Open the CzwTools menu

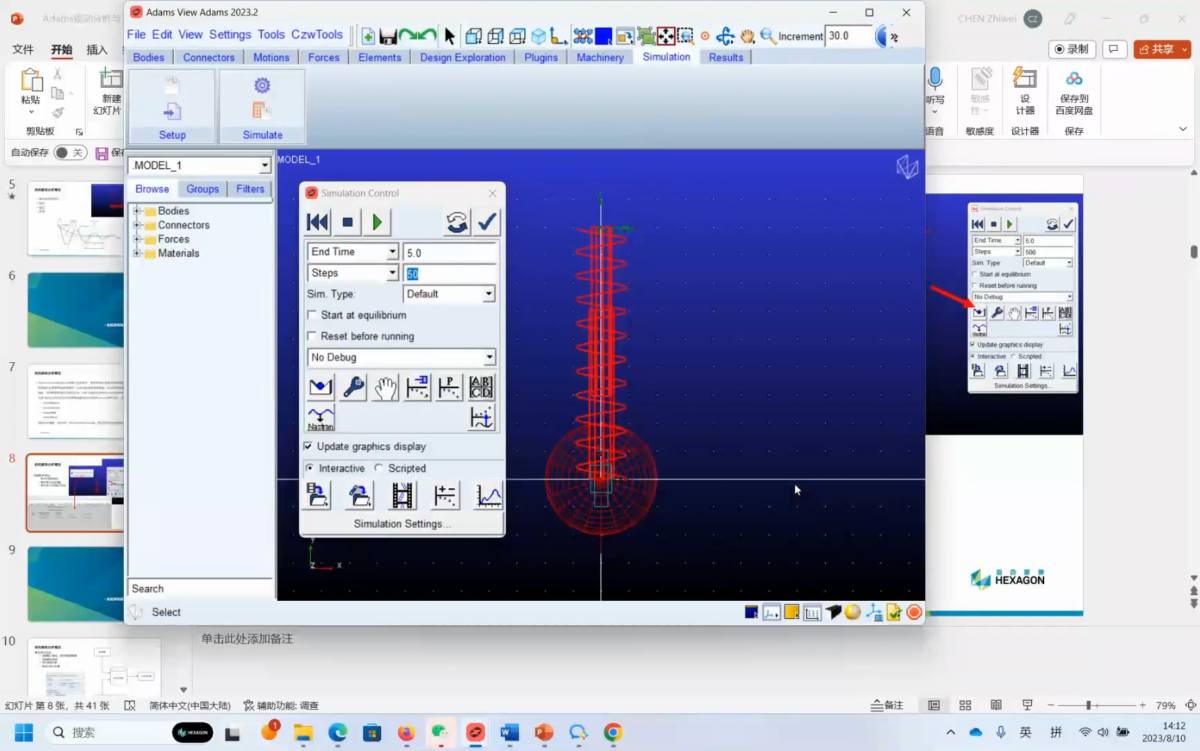(317, 34)
